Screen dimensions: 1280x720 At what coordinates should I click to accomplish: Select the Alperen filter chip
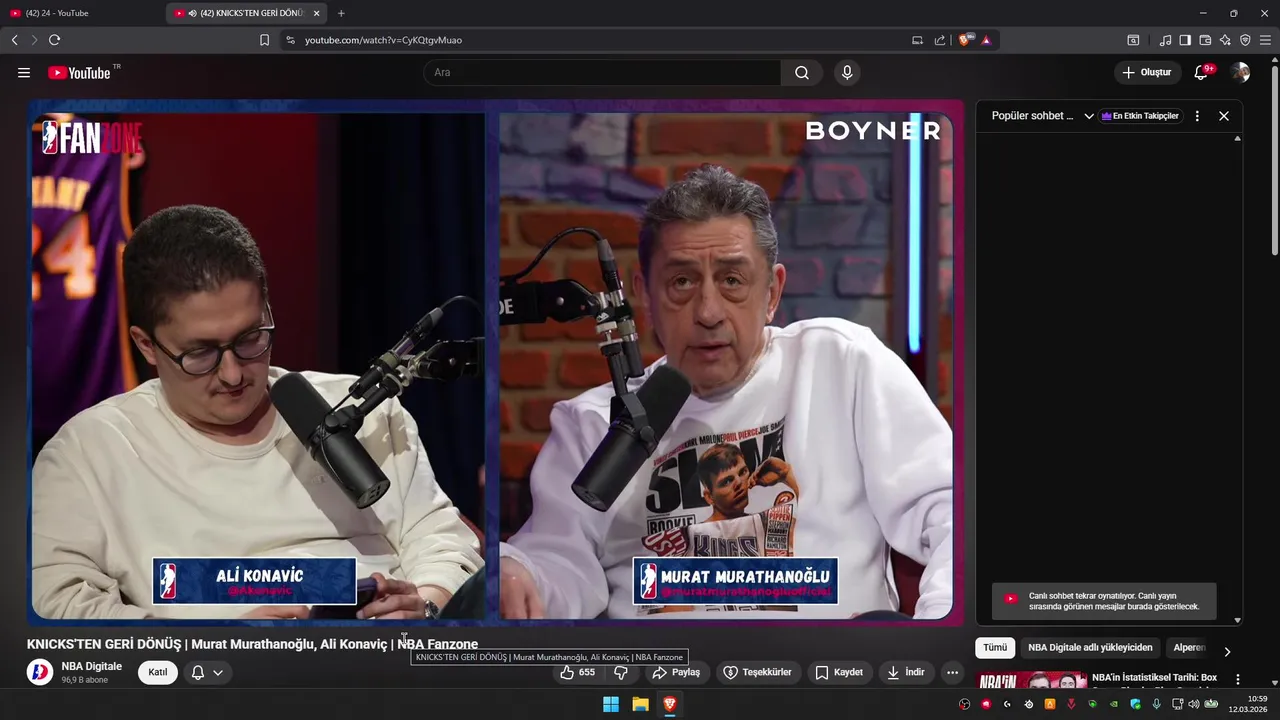pyautogui.click(x=1189, y=648)
